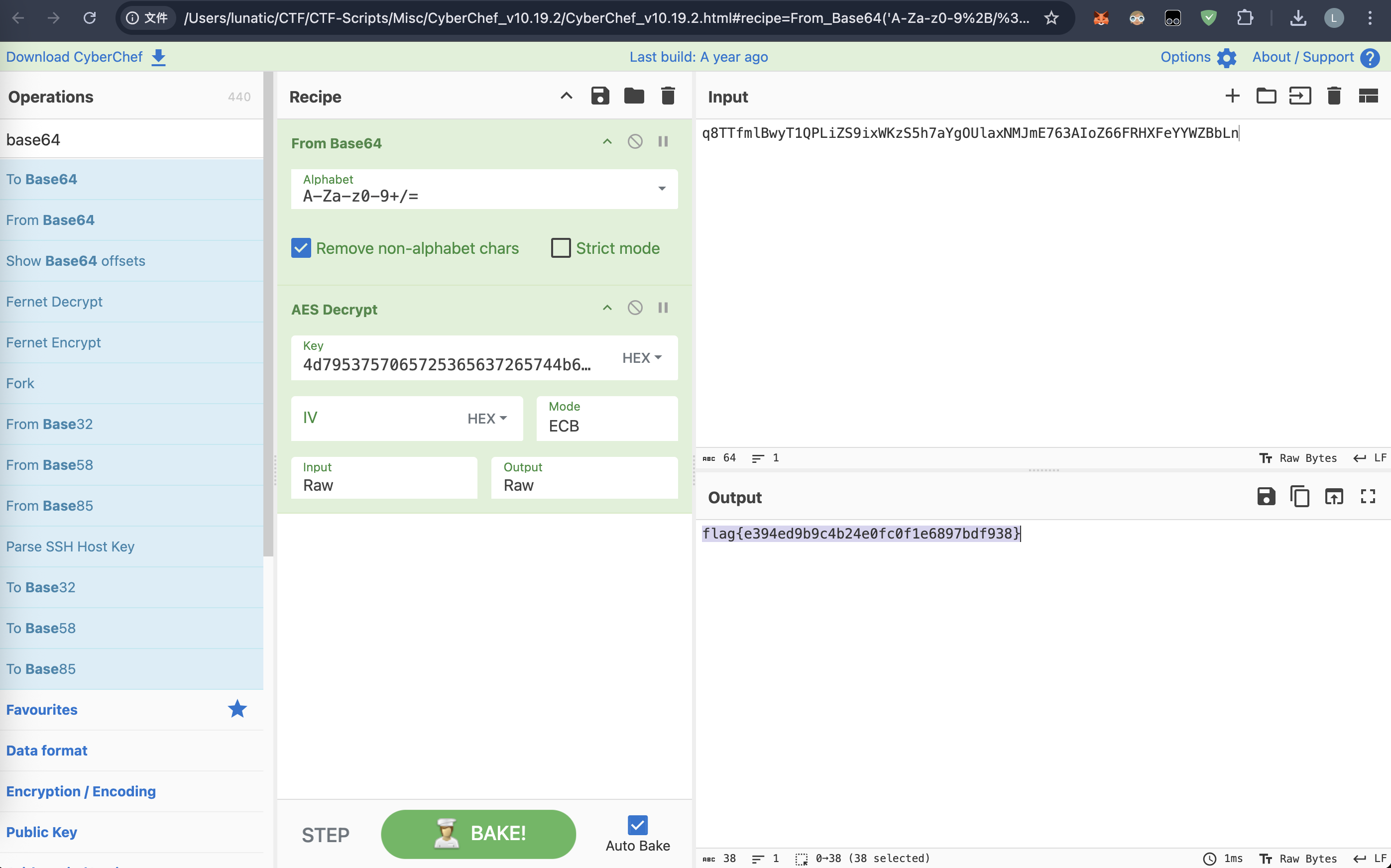Image resolution: width=1391 pixels, height=868 pixels.
Task: Maximise the output pane
Action: 1368,496
